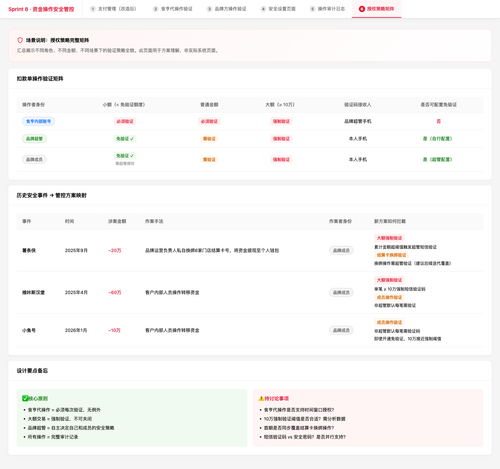This screenshot has height=469, width=500.
Task: Switch to the 食亨代操作验证 tab
Action: click(173, 9)
